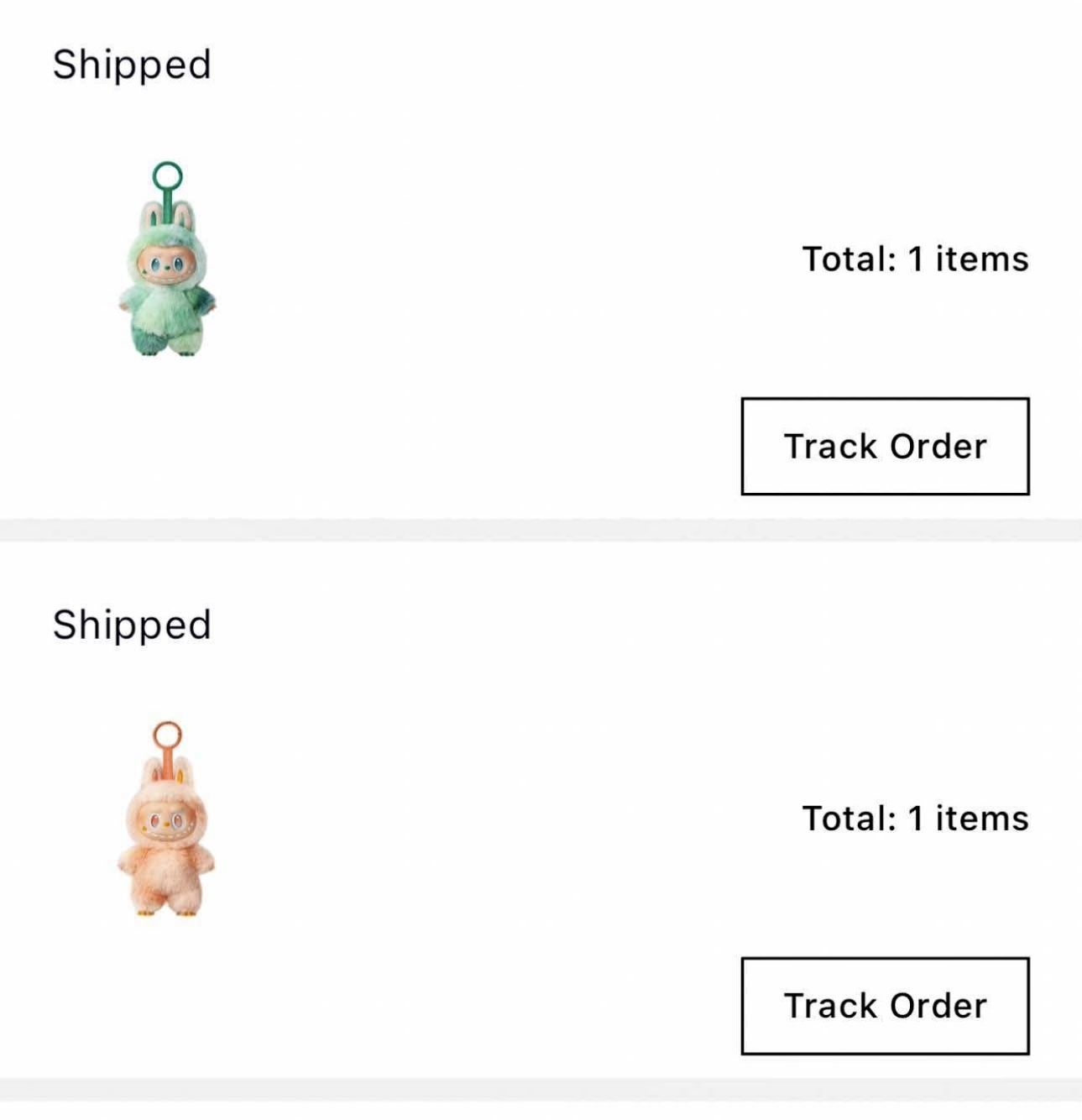This screenshot has height=1120, width=1082.
Task: Select "Total: 1 items" in peach plush order
Action: point(915,818)
